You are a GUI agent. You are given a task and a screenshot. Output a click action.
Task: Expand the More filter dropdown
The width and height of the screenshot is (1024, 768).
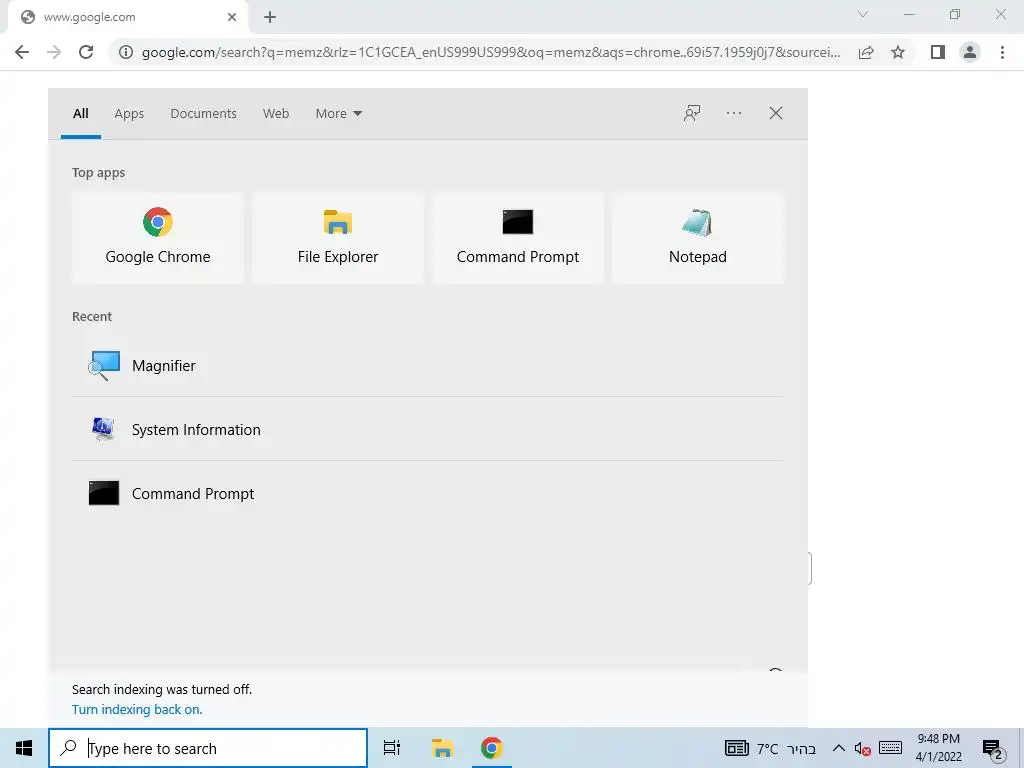(338, 114)
